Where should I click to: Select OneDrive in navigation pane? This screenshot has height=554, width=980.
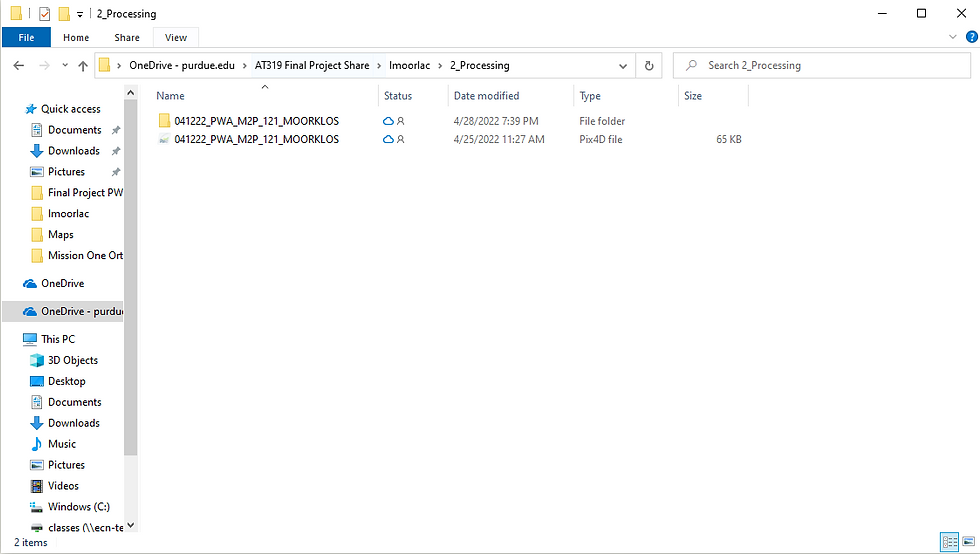[62, 283]
